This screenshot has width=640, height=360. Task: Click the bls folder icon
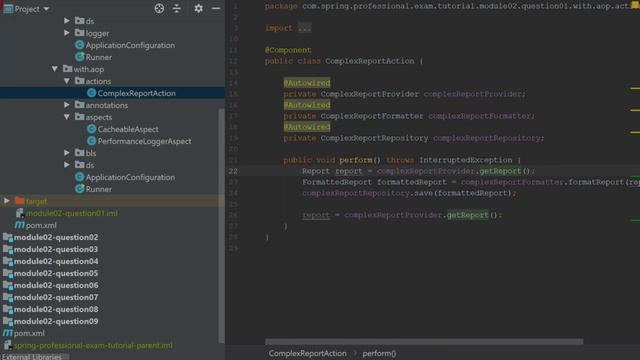[80, 153]
